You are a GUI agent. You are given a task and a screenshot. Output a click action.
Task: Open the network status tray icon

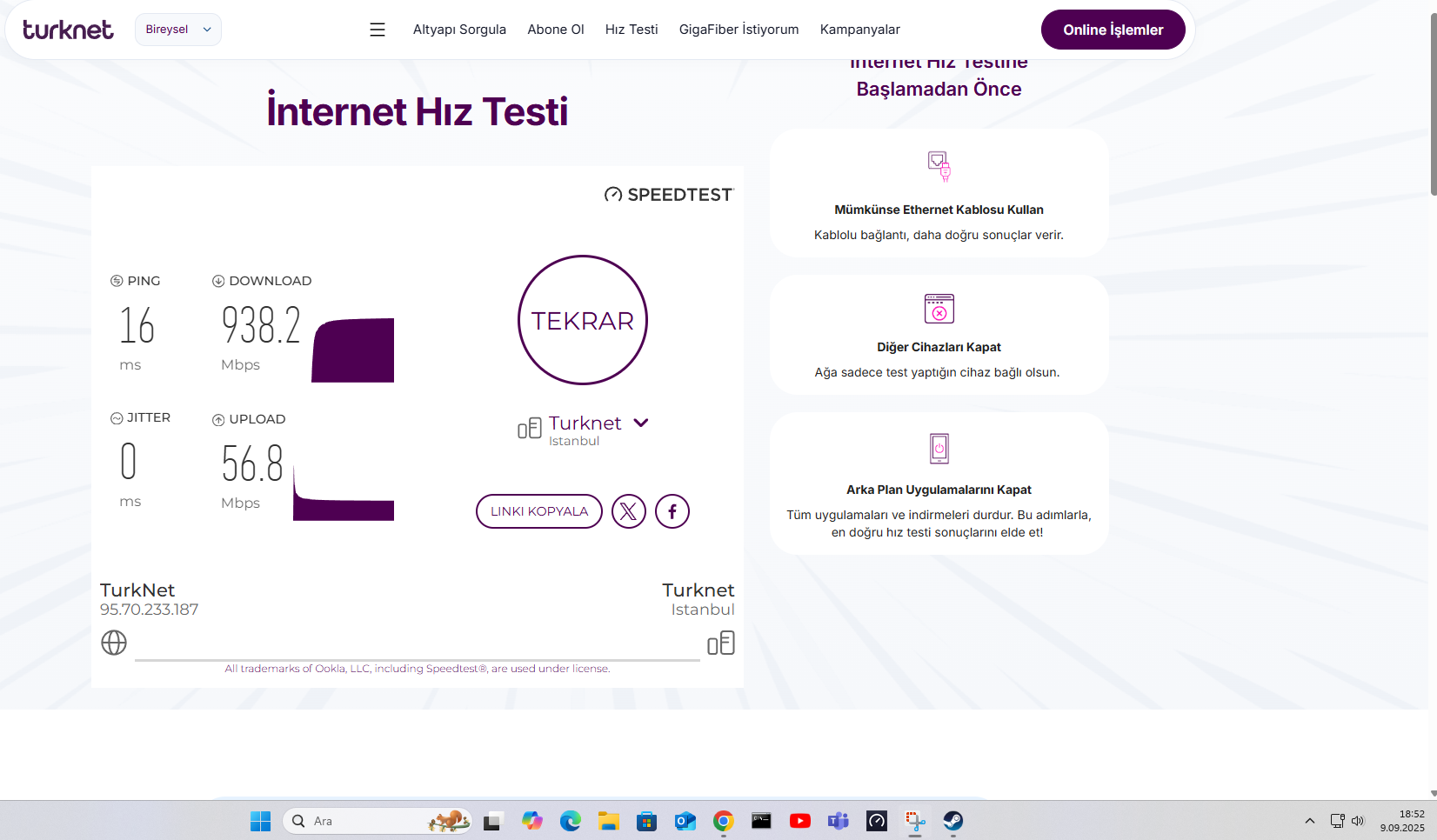coord(1338,821)
